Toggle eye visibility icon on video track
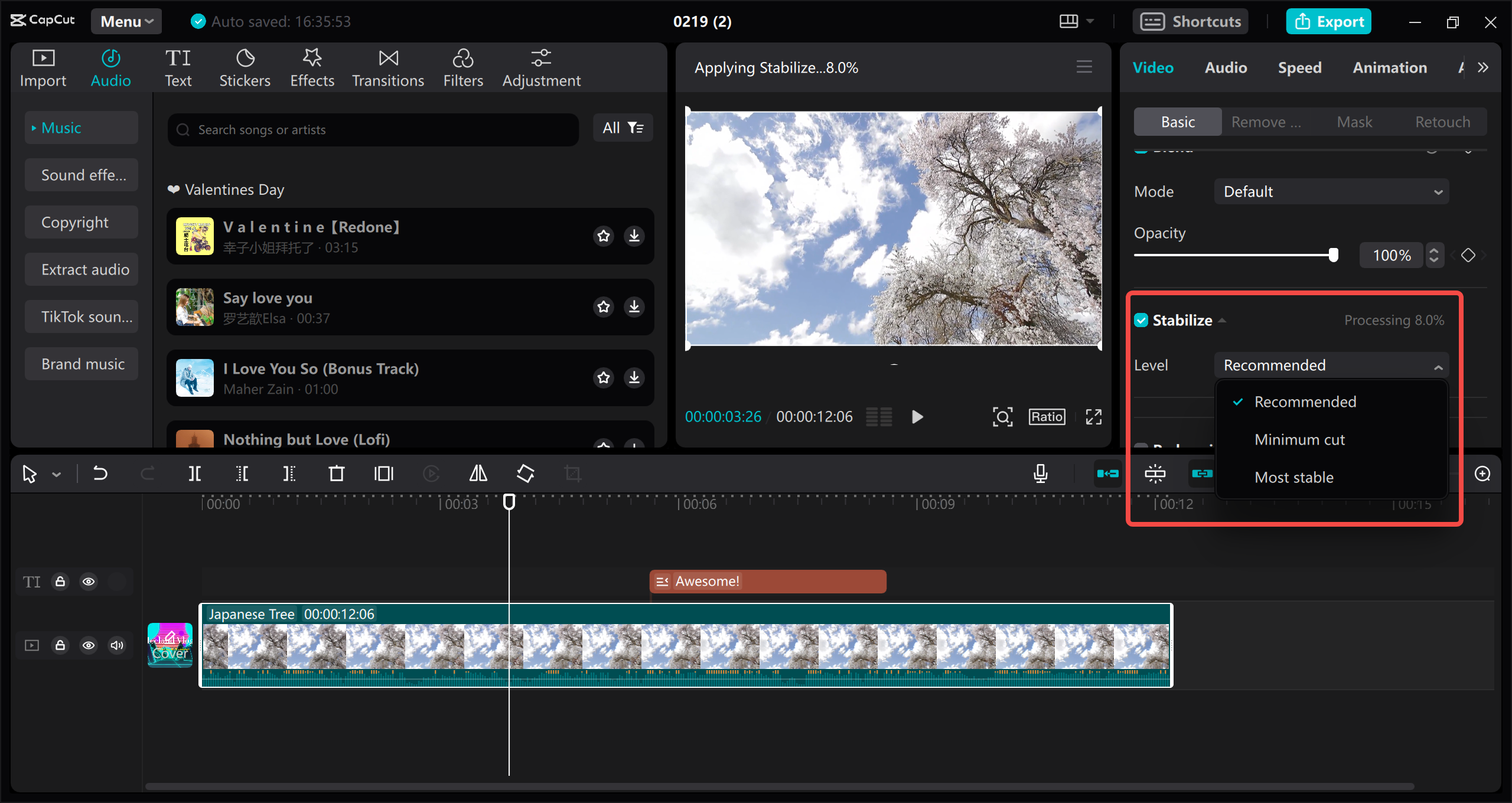Viewport: 1512px width, 803px height. 89,645
